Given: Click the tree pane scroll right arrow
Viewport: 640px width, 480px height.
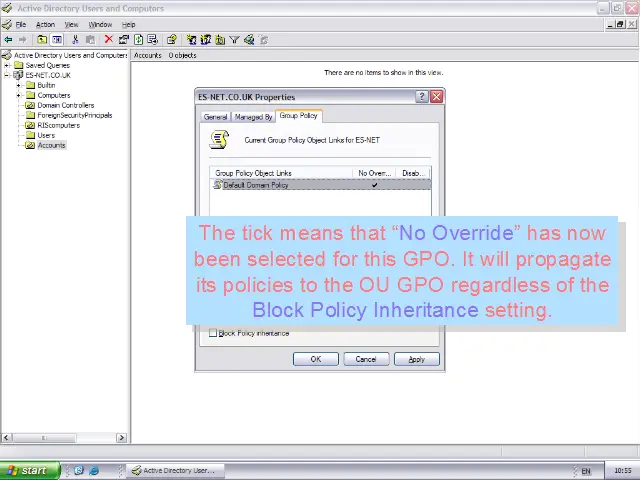Looking at the screenshot, I should 121,438.
